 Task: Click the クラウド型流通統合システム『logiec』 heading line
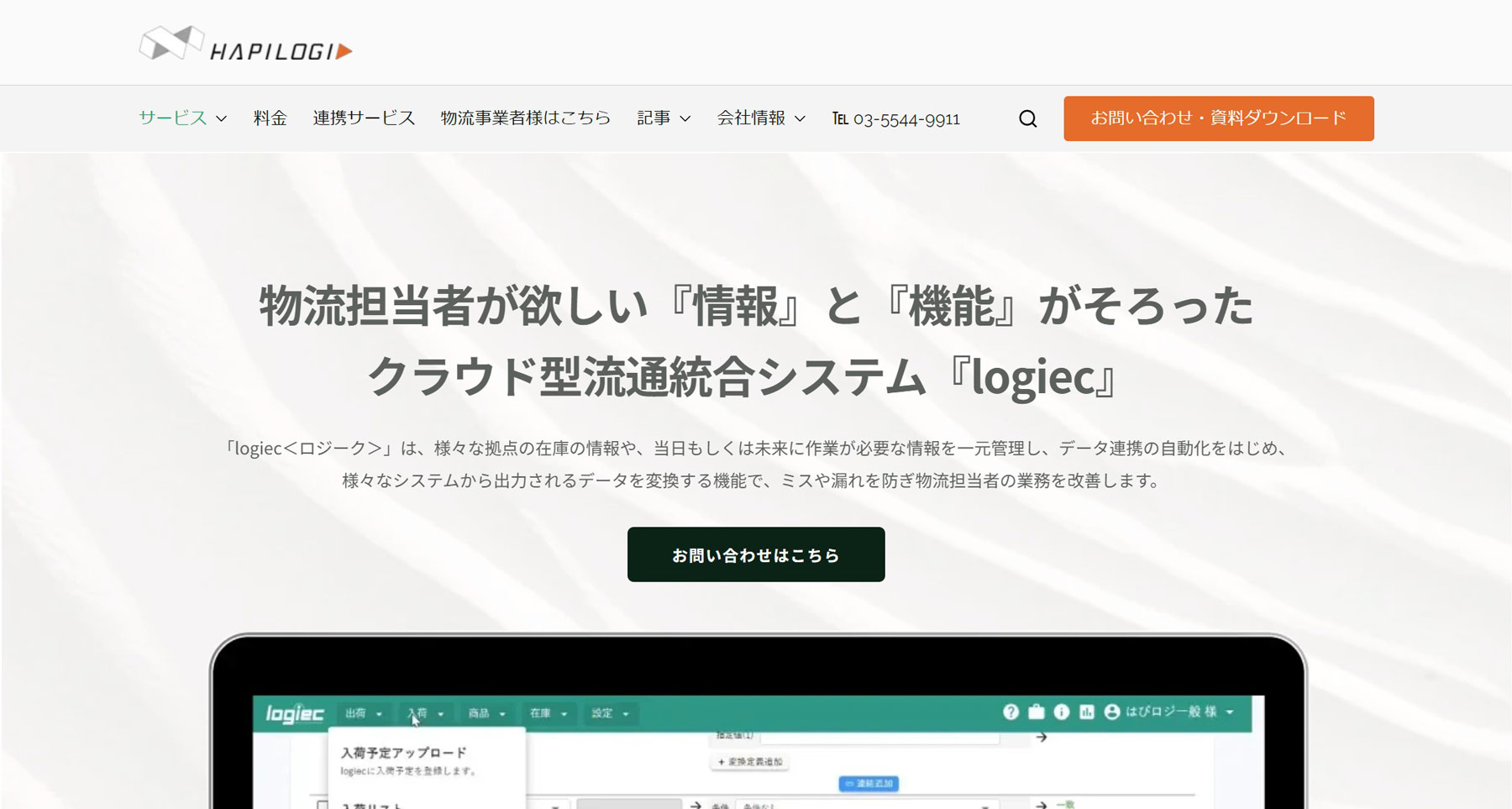click(x=743, y=376)
